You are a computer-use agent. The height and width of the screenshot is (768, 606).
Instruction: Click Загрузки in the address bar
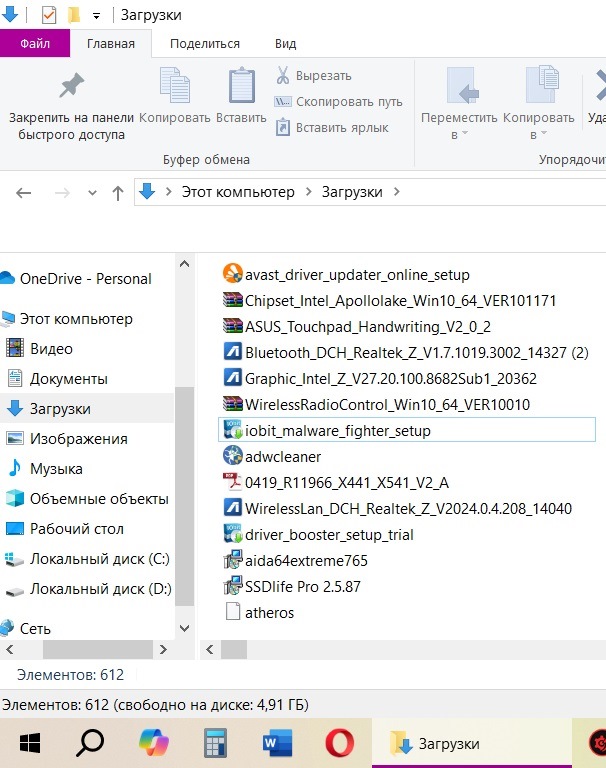352,192
